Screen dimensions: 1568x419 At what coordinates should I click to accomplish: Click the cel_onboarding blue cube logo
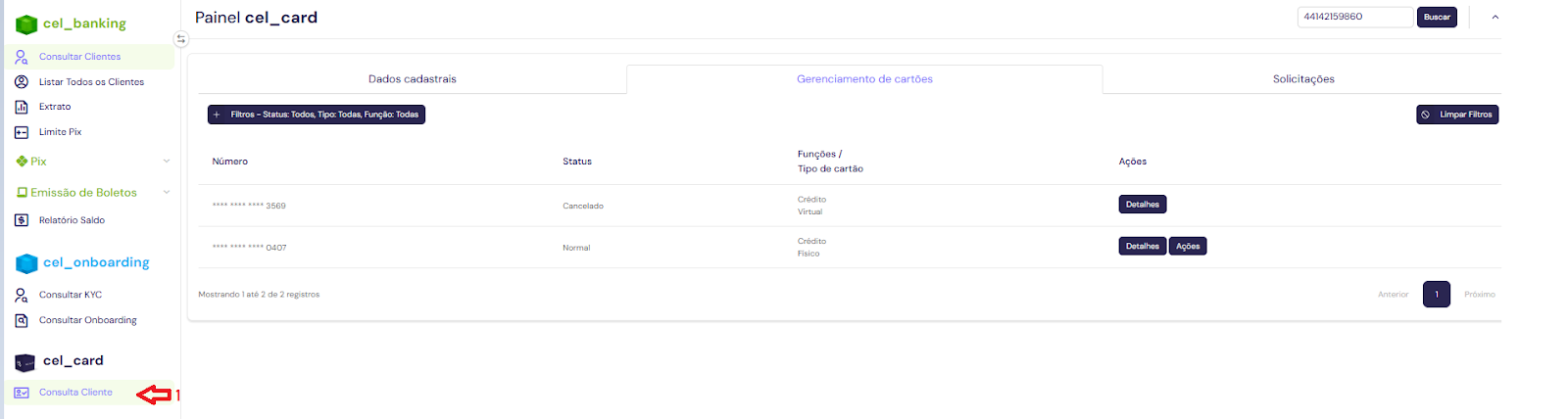click(26, 263)
